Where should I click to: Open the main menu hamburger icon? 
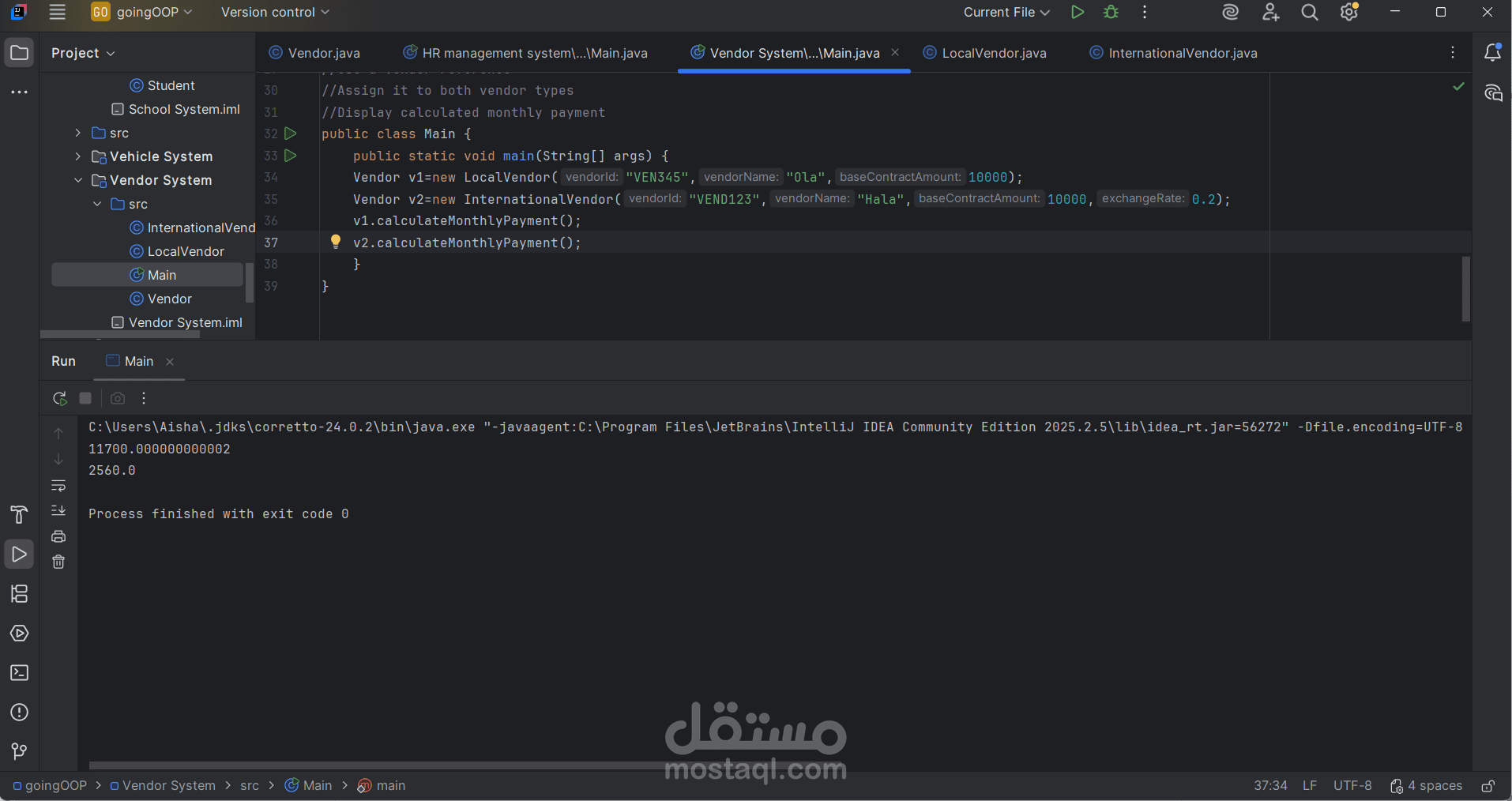[x=57, y=12]
